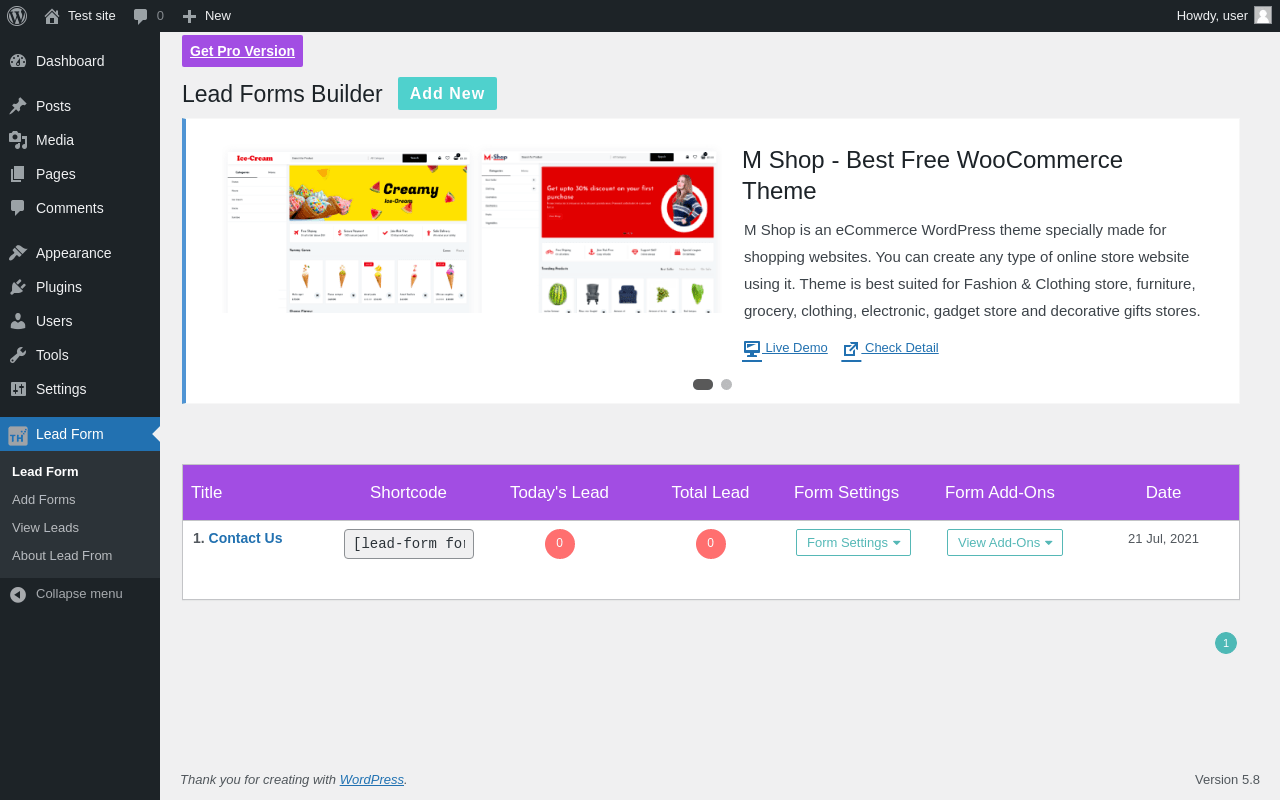Click the Plugins plug icon
The height and width of the screenshot is (800, 1280).
(x=18, y=287)
